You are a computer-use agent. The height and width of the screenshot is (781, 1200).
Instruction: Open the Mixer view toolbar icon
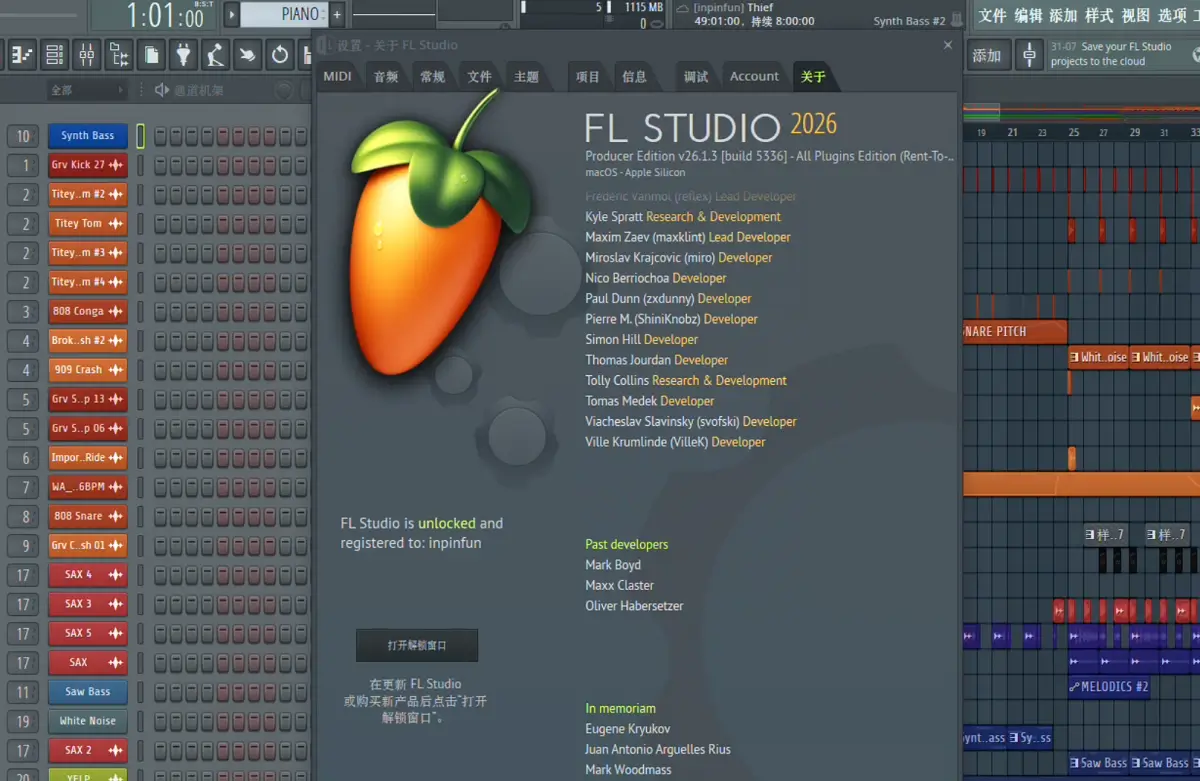click(87, 54)
